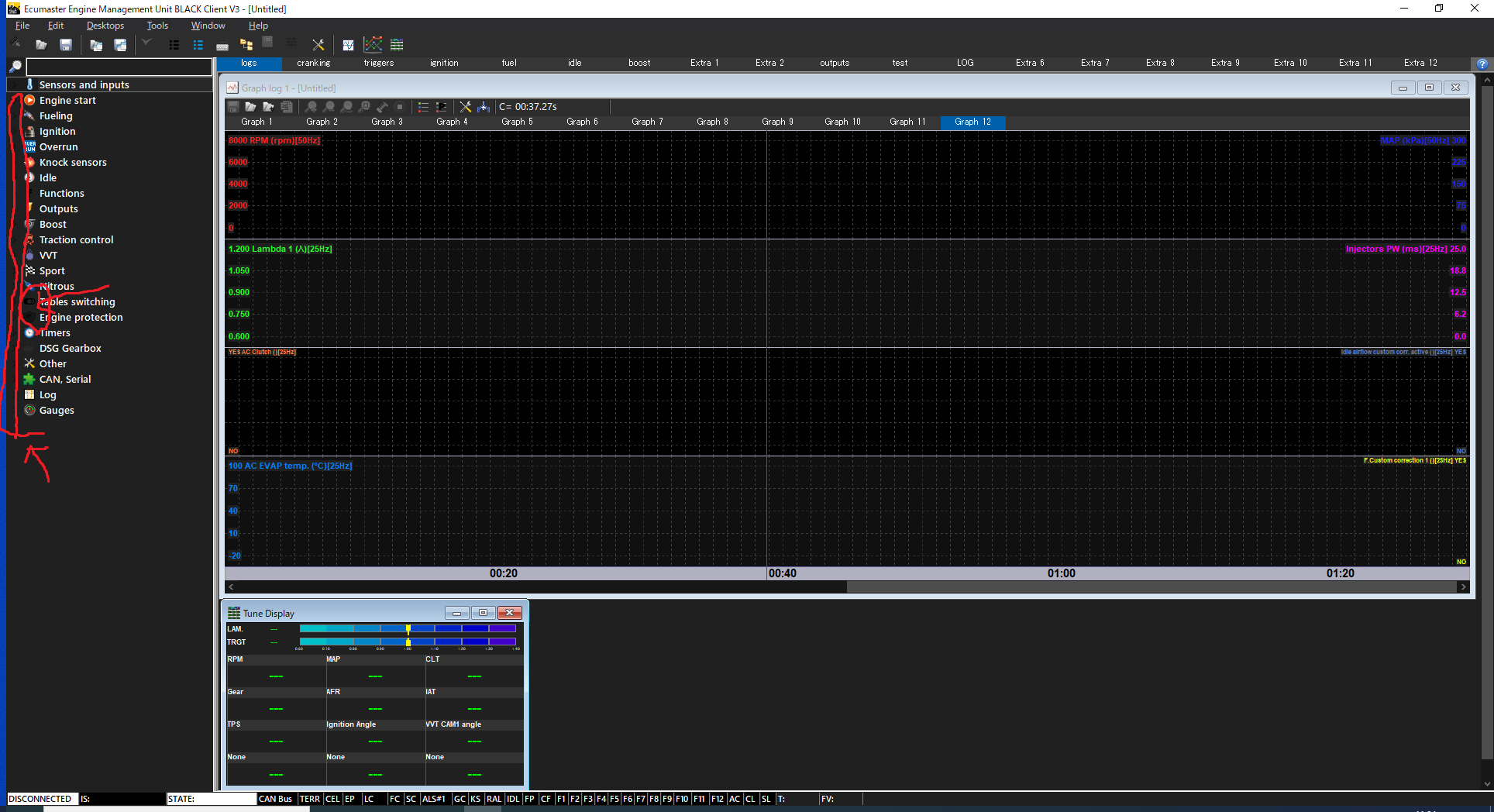Image resolution: width=1494 pixels, height=812 pixels.
Task: Save project with main toolbar floppy icon
Action: 66,45
